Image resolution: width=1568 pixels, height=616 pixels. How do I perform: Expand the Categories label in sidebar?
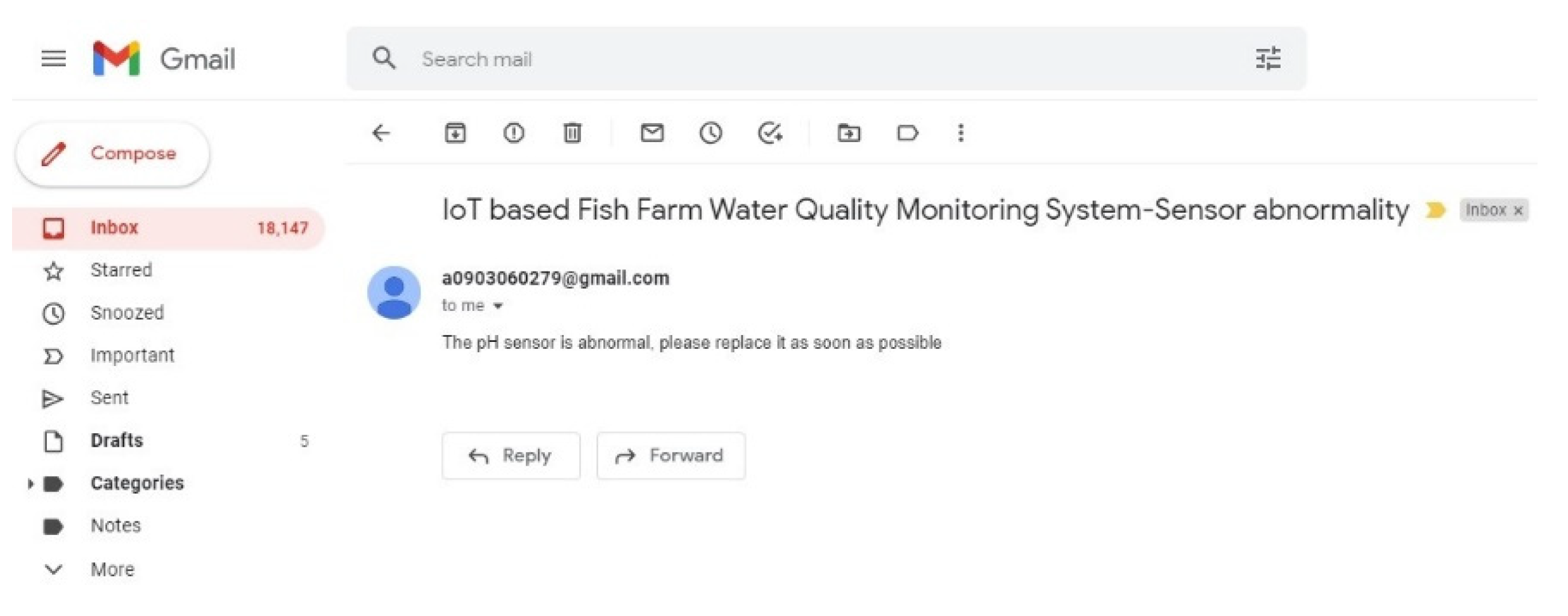[x=30, y=484]
